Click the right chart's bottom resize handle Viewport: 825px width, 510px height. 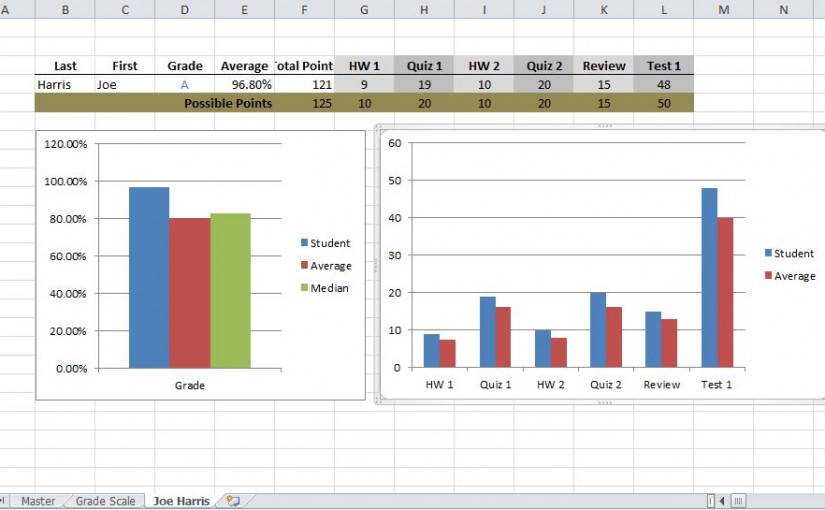pos(603,402)
